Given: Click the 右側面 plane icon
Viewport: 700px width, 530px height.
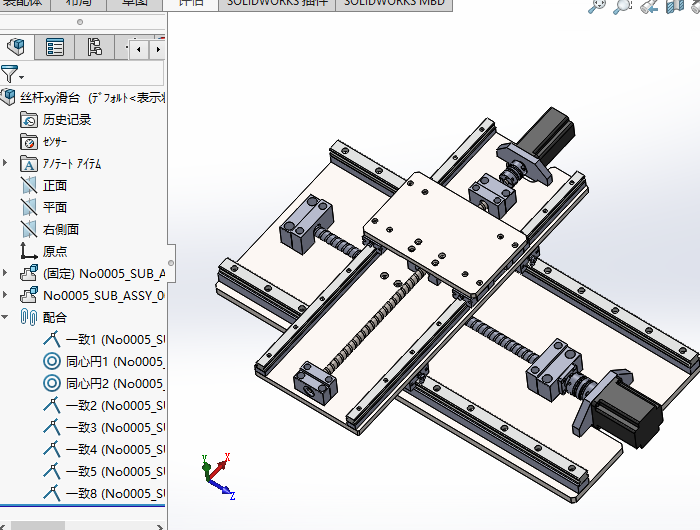Looking at the screenshot, I should (29, 229).
